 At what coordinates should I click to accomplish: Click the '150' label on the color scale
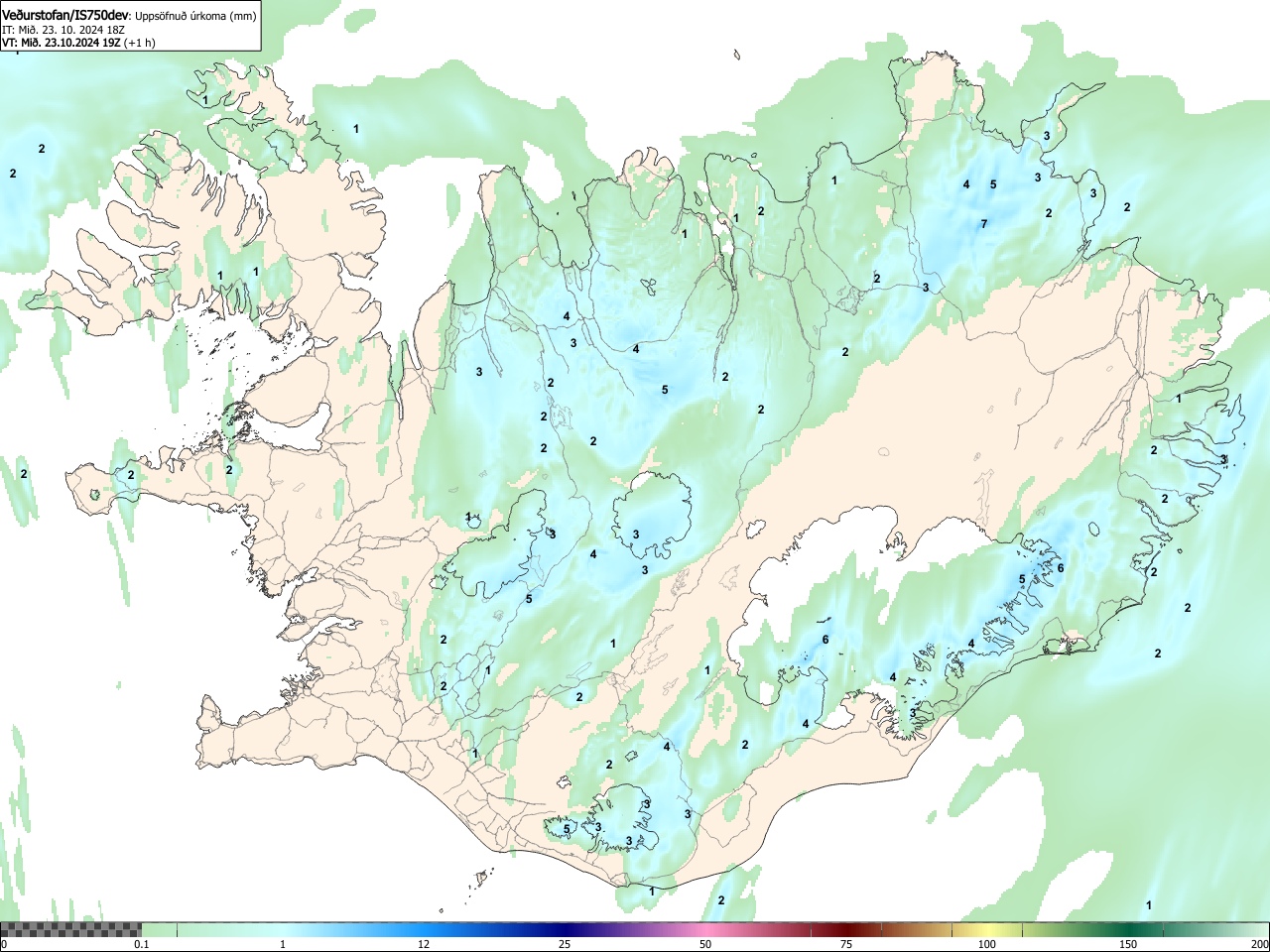tap(1128, 944)
